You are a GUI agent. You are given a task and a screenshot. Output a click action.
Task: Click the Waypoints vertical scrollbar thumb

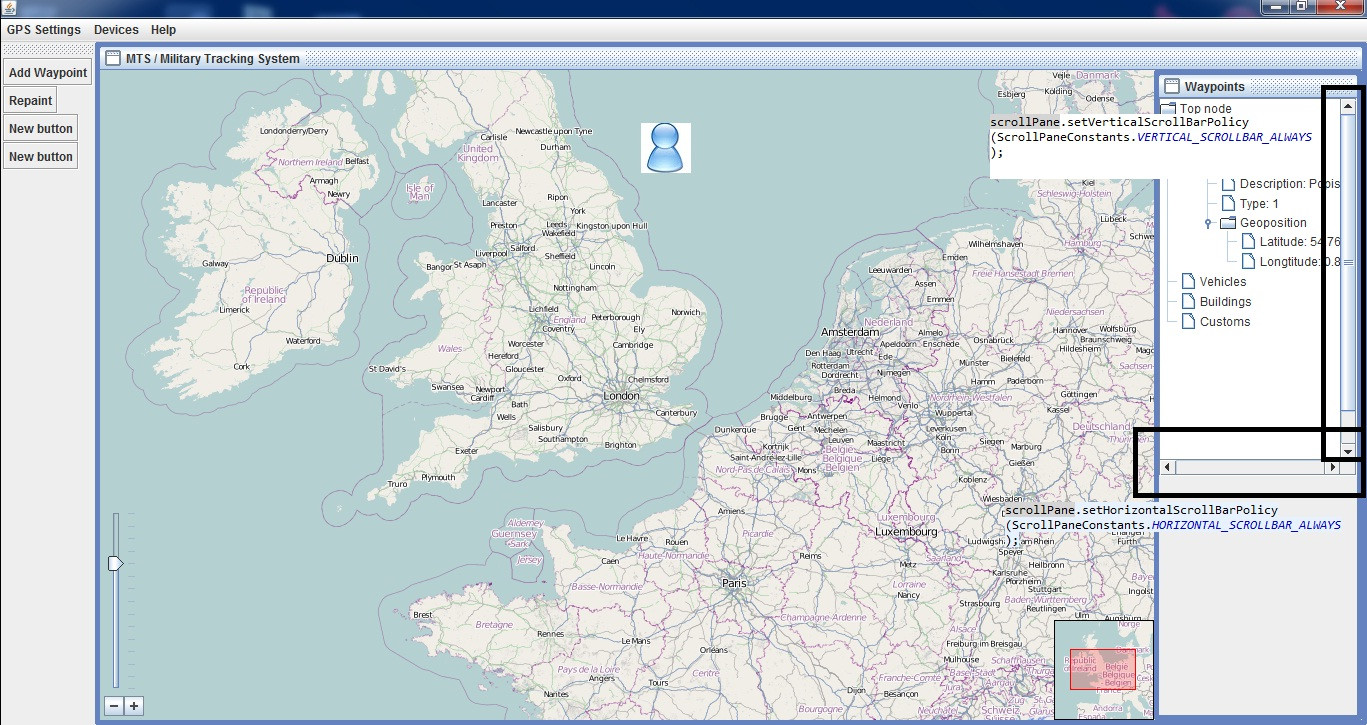[x=1348, y=262]
